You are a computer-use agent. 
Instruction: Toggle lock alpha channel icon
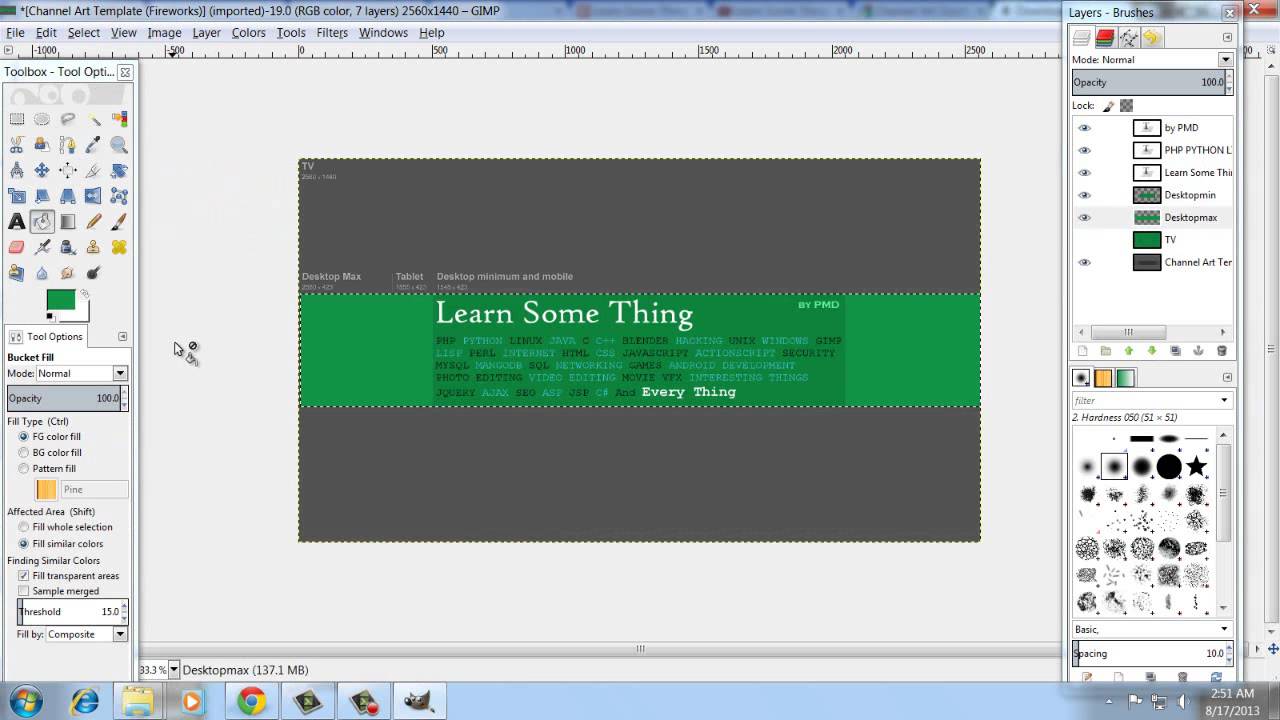(1126, 106)
